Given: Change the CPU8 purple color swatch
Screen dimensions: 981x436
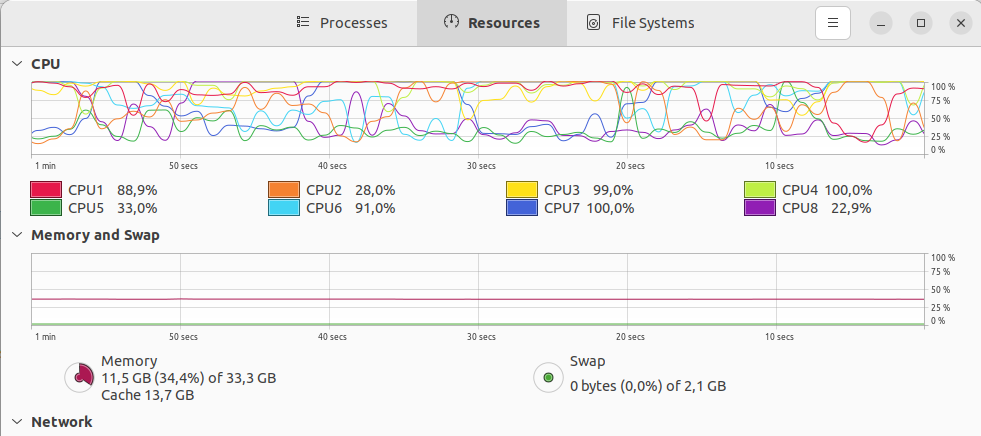Looking at the screenshot, I should click(760, 208).
